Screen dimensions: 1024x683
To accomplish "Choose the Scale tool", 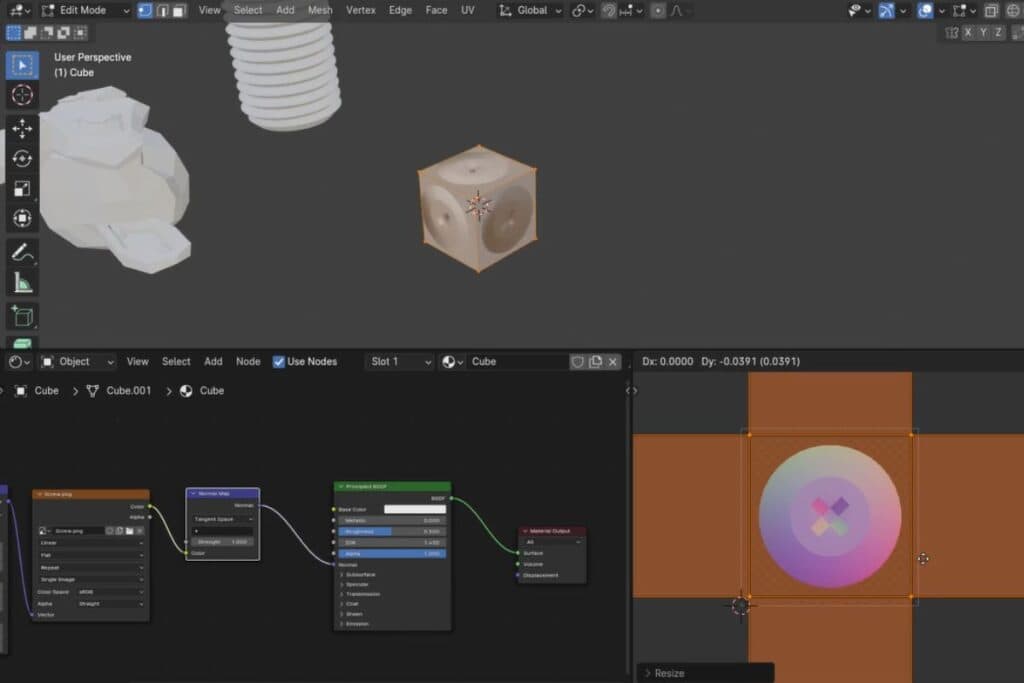I will coord(22,188).
